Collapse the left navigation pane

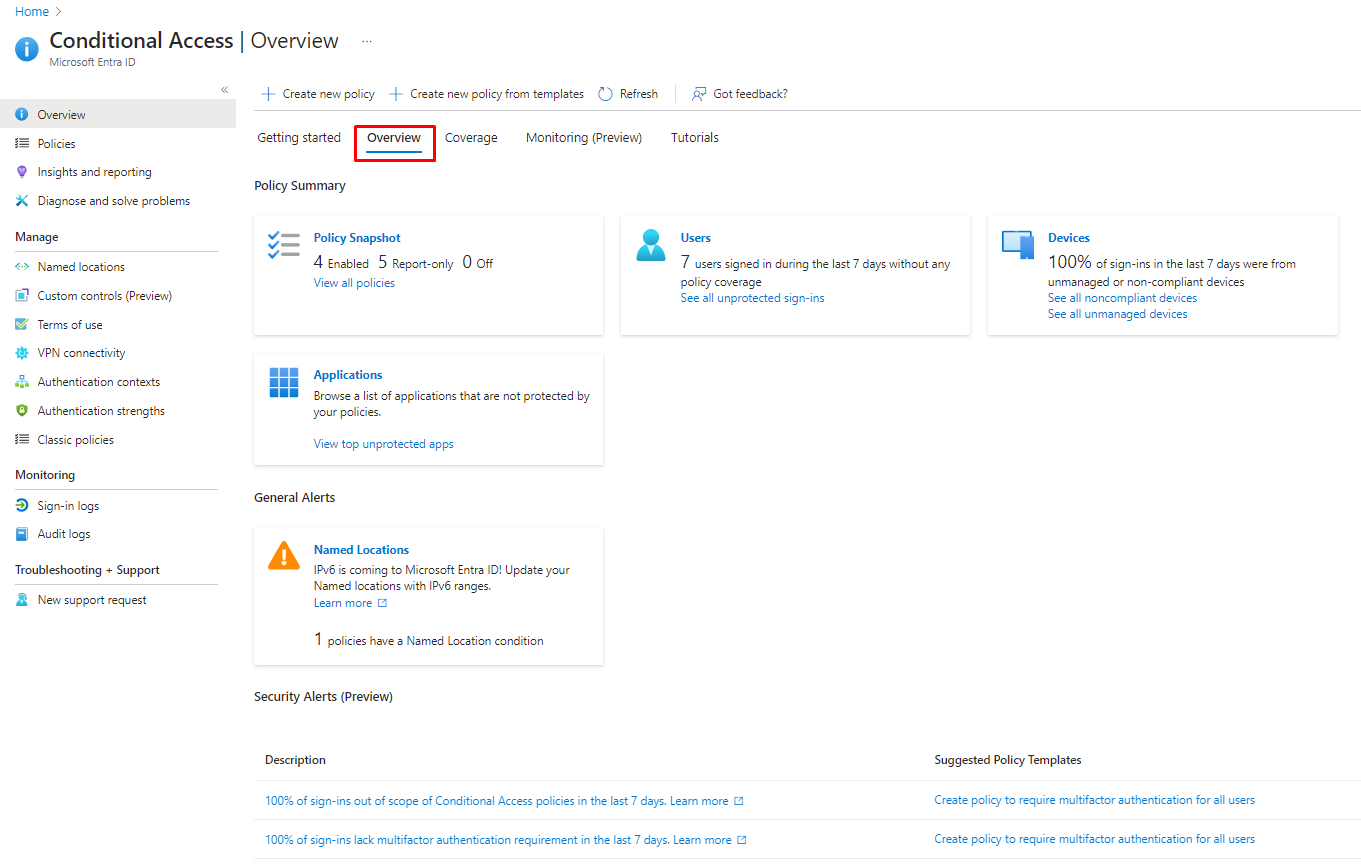(x=225, y=90)
